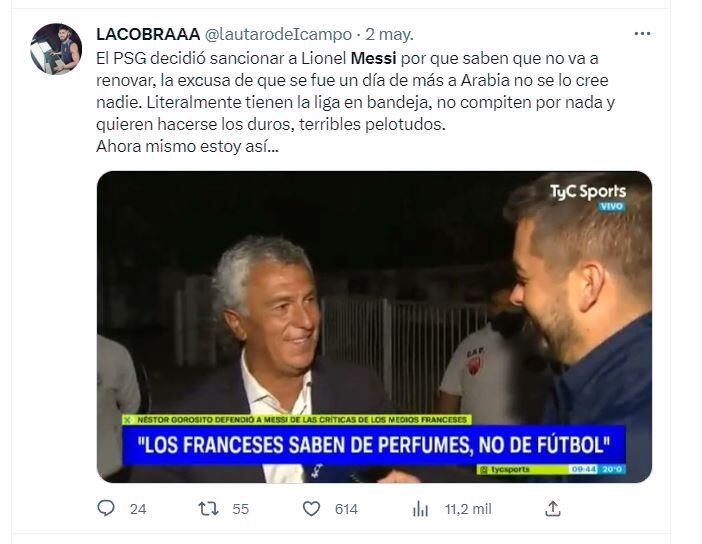This screenshot has height=544, width=702.
Task: Share the tweet via upload arrow icon
Action: [553, 509]
